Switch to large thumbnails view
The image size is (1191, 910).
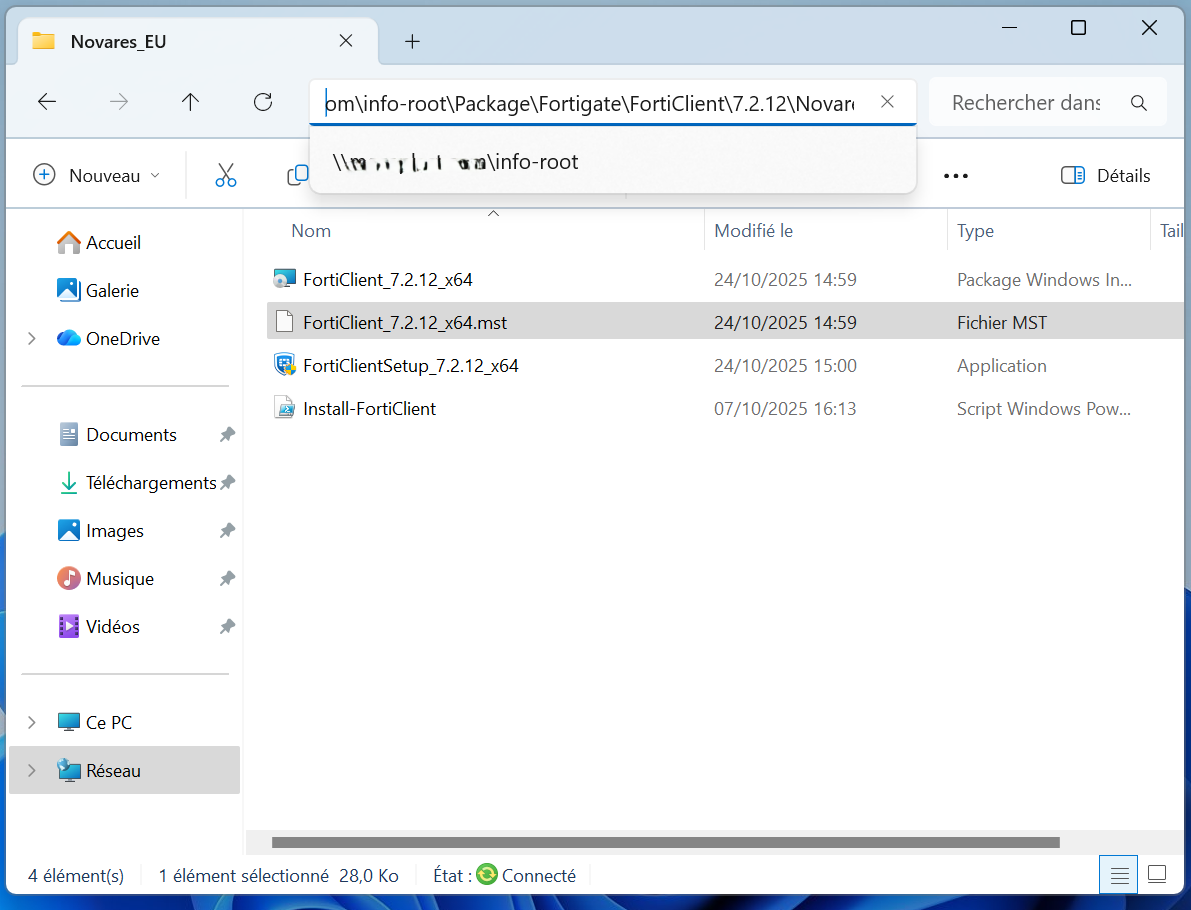pos(1157,874)
